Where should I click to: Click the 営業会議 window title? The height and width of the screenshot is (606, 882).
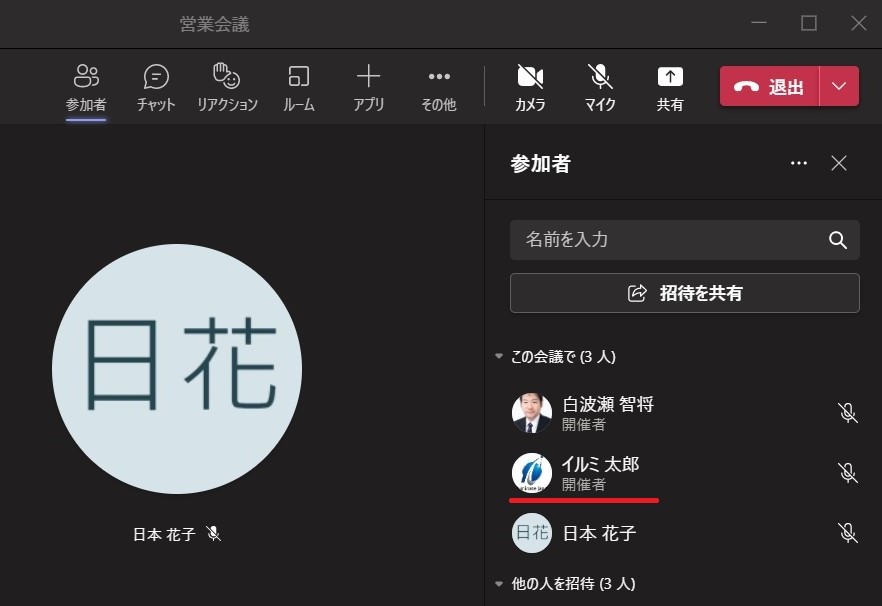click(214, 24)
